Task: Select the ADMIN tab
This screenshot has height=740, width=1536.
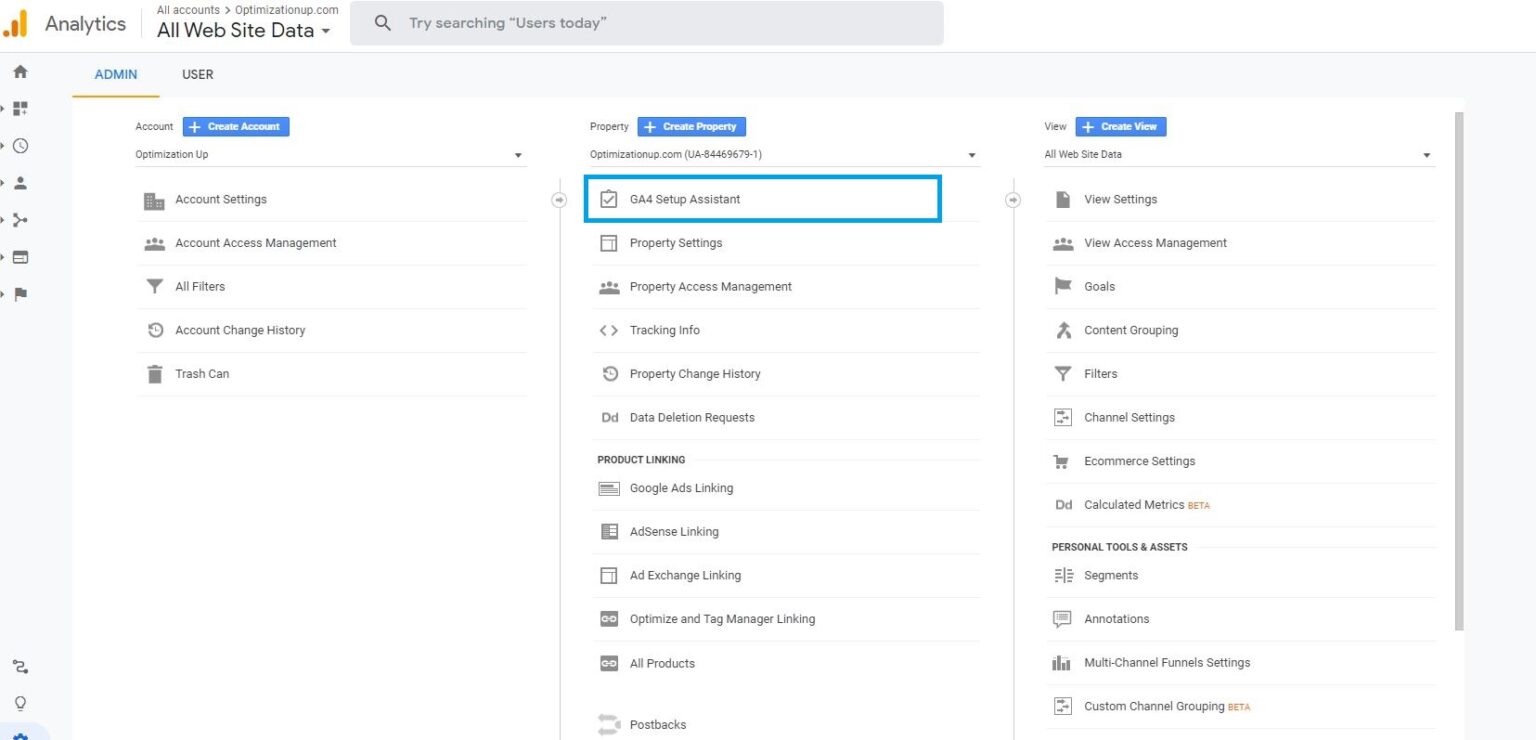Action: [x=116, y=74]
